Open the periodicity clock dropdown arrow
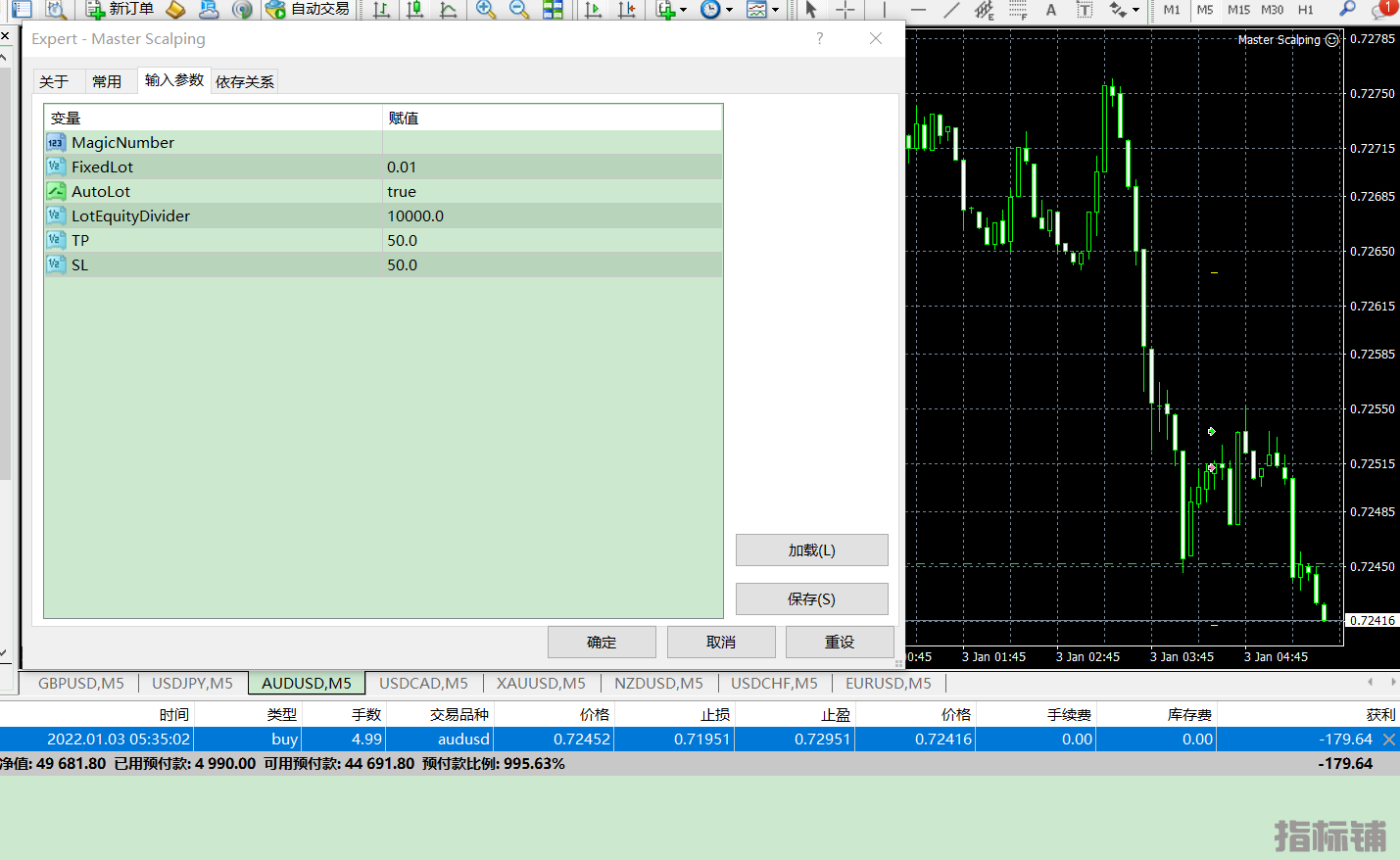Screen dimensions: 1400x860 [729, 10]
